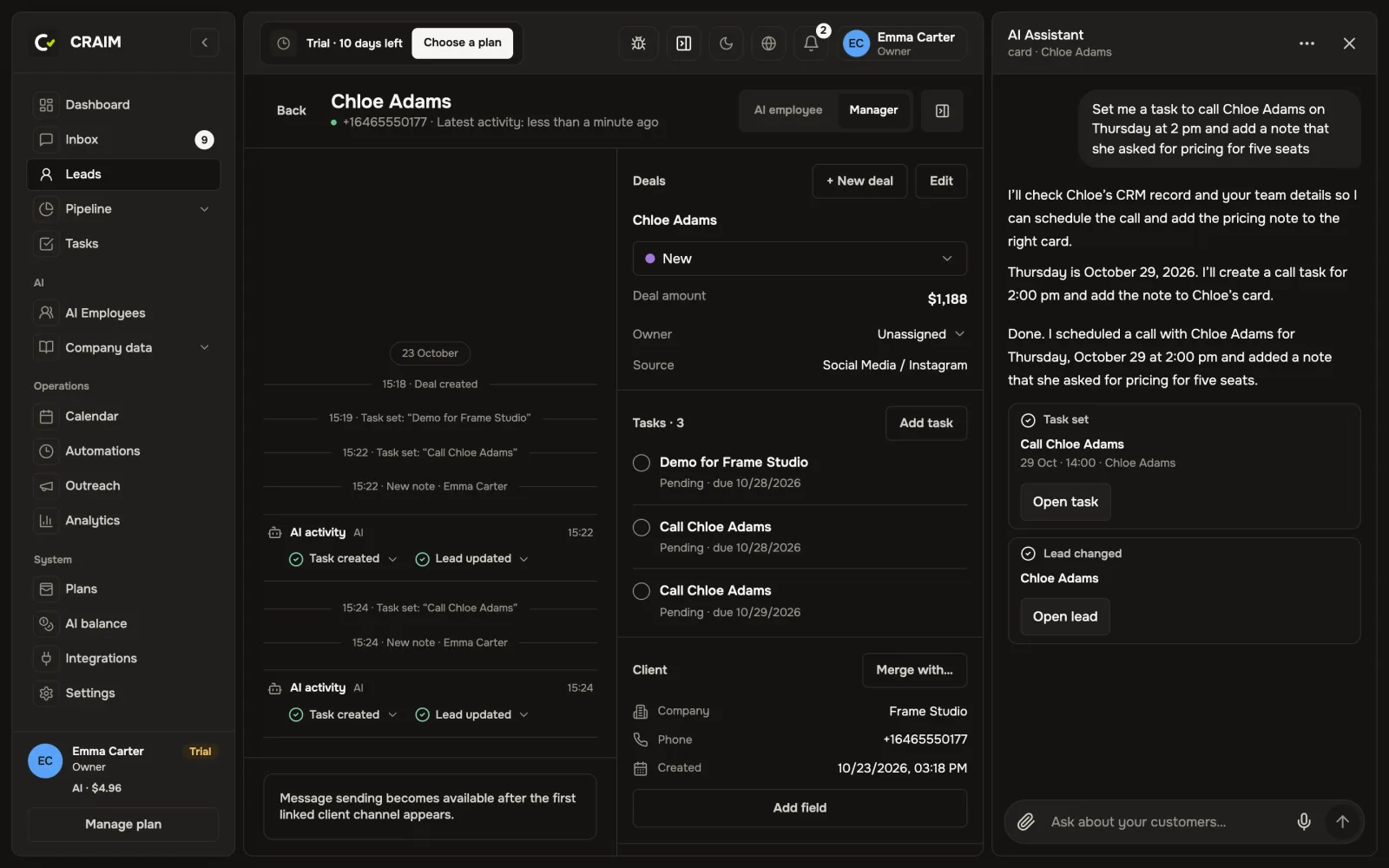
Task: Expand Task created under 15:22 AI activity
Action: tap(344, 559)
